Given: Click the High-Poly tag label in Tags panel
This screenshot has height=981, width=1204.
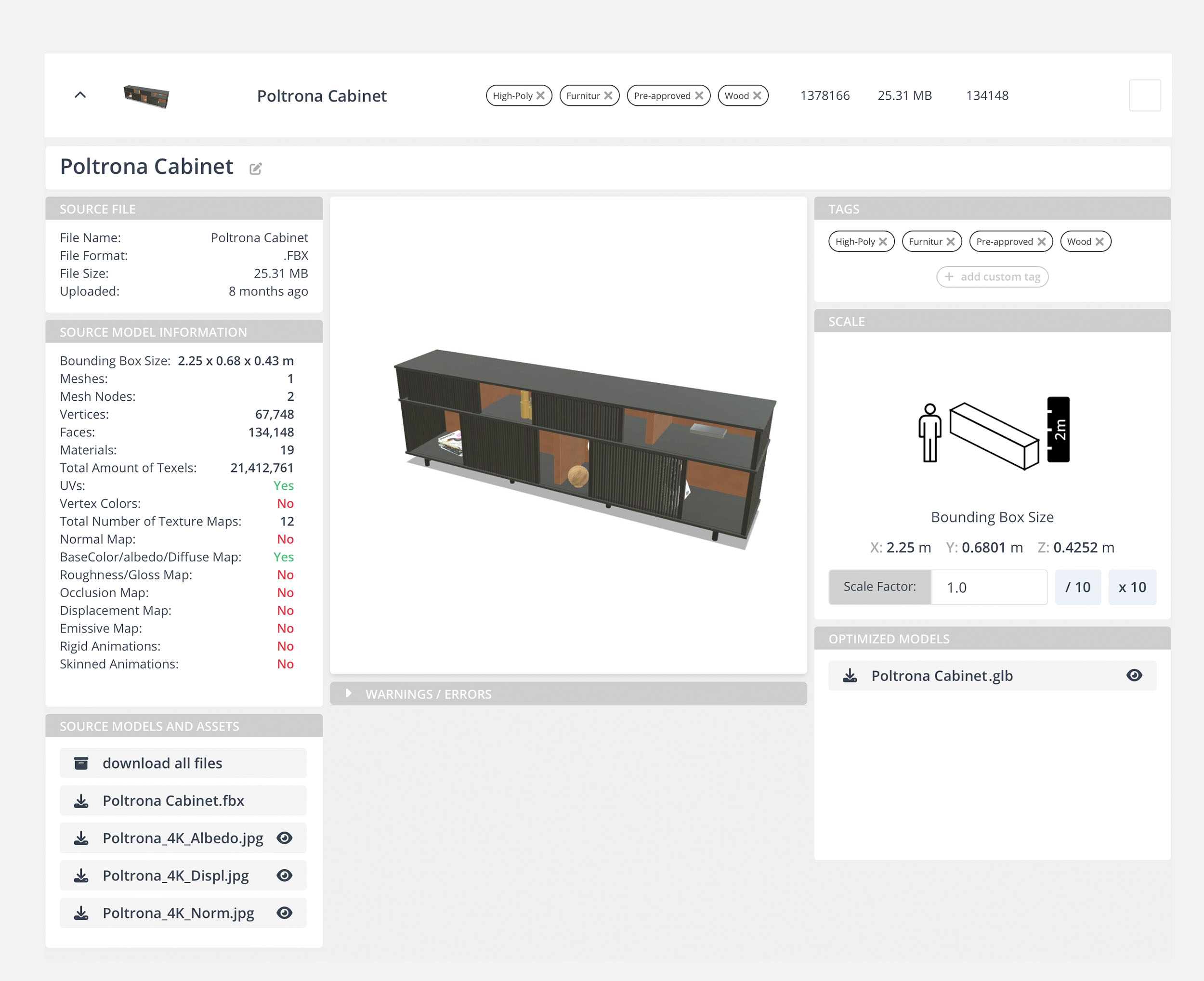Looking at the screenshot, I should point(855,241).
